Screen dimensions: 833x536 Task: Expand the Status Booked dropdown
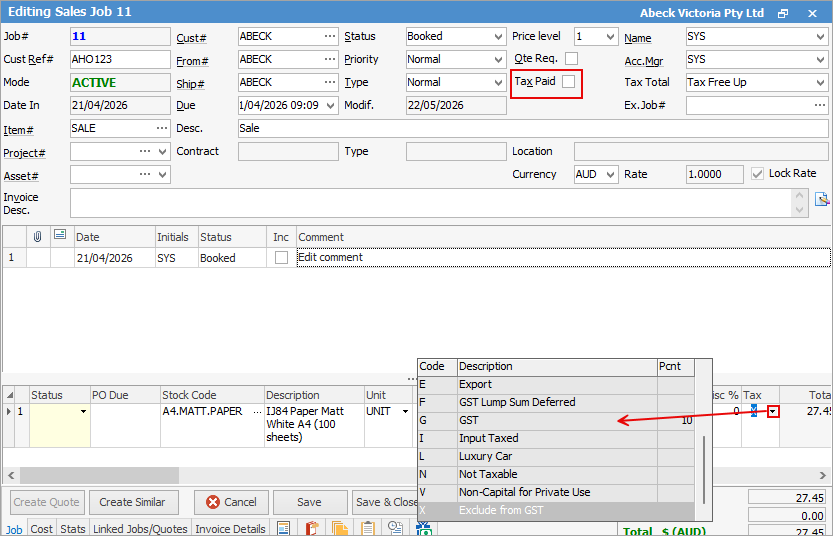(498, 37)
